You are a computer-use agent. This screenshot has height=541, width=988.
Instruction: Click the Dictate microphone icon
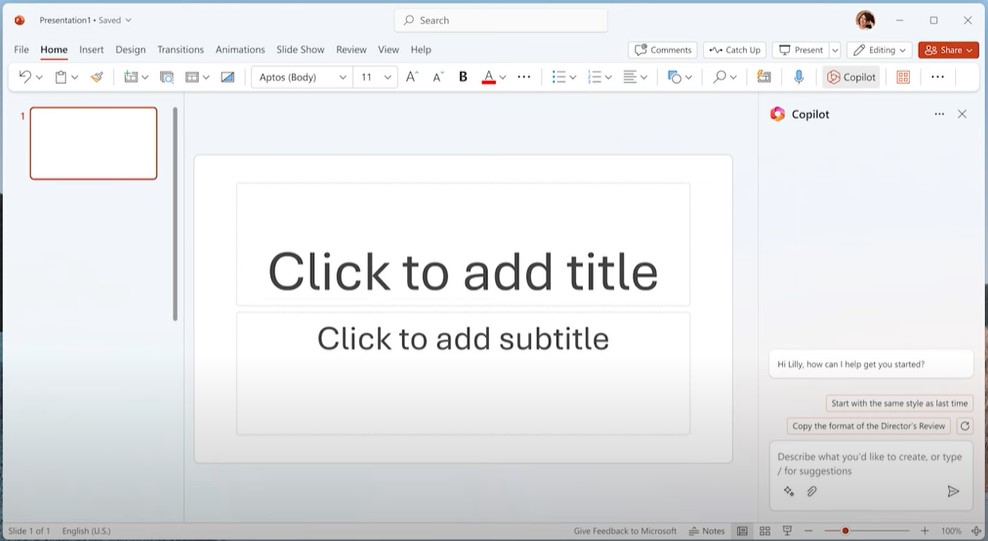[798, 77]
